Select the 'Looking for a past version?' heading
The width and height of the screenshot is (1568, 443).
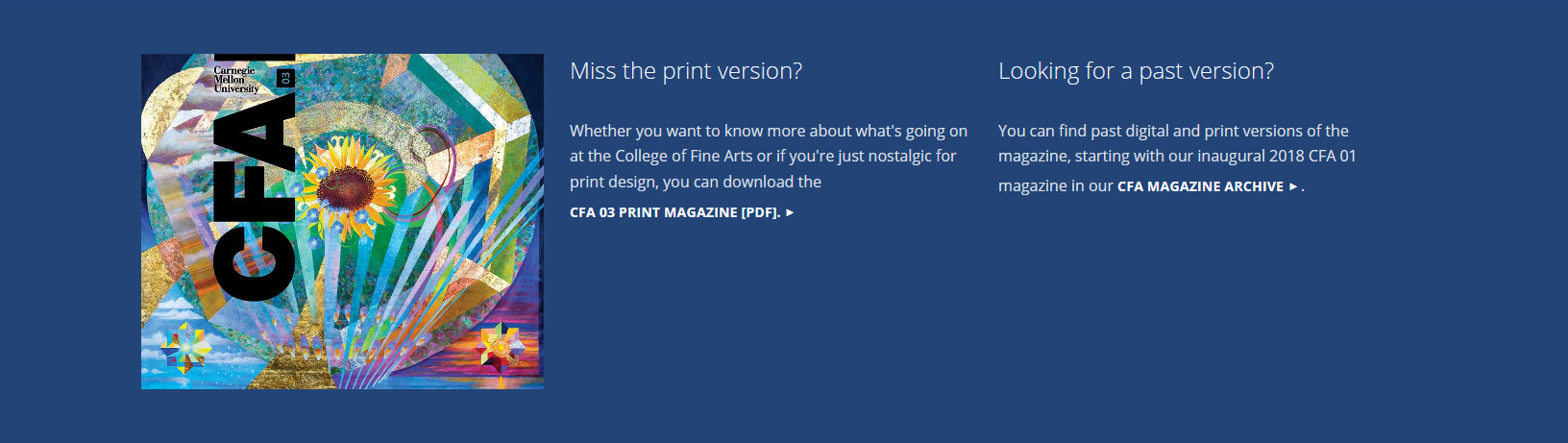pyautogui.click(x=1136, y=71)
